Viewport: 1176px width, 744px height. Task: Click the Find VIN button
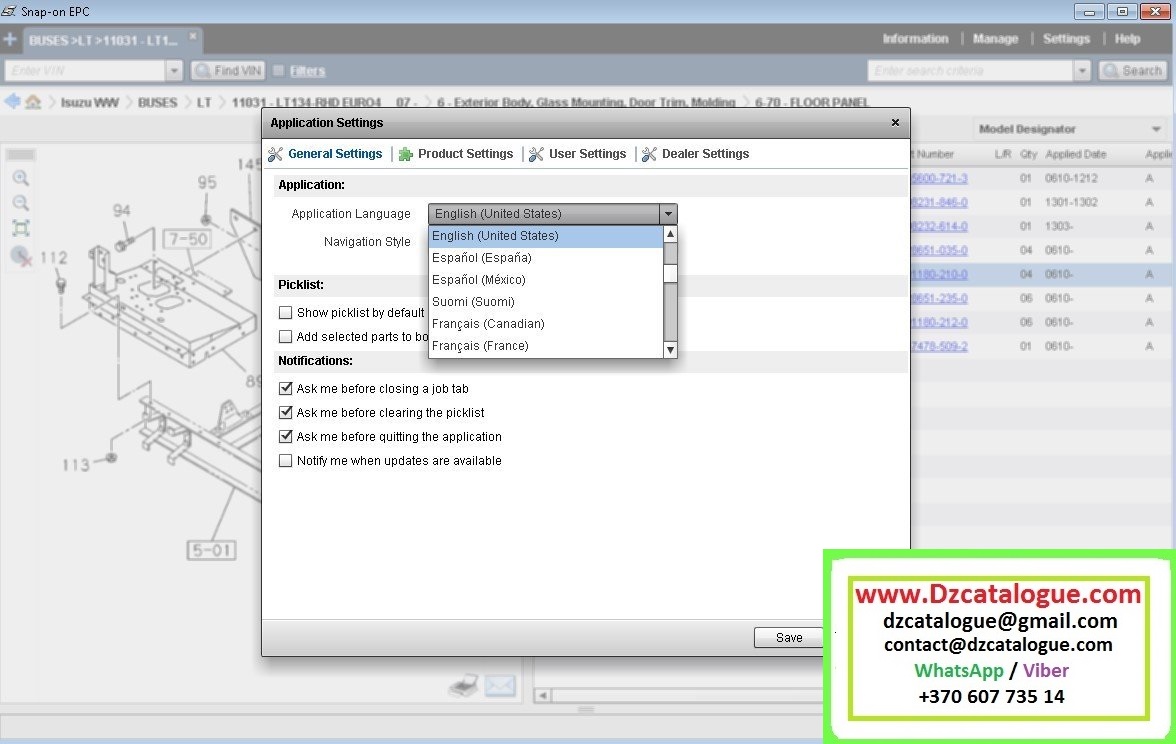(x=228, y=70)
